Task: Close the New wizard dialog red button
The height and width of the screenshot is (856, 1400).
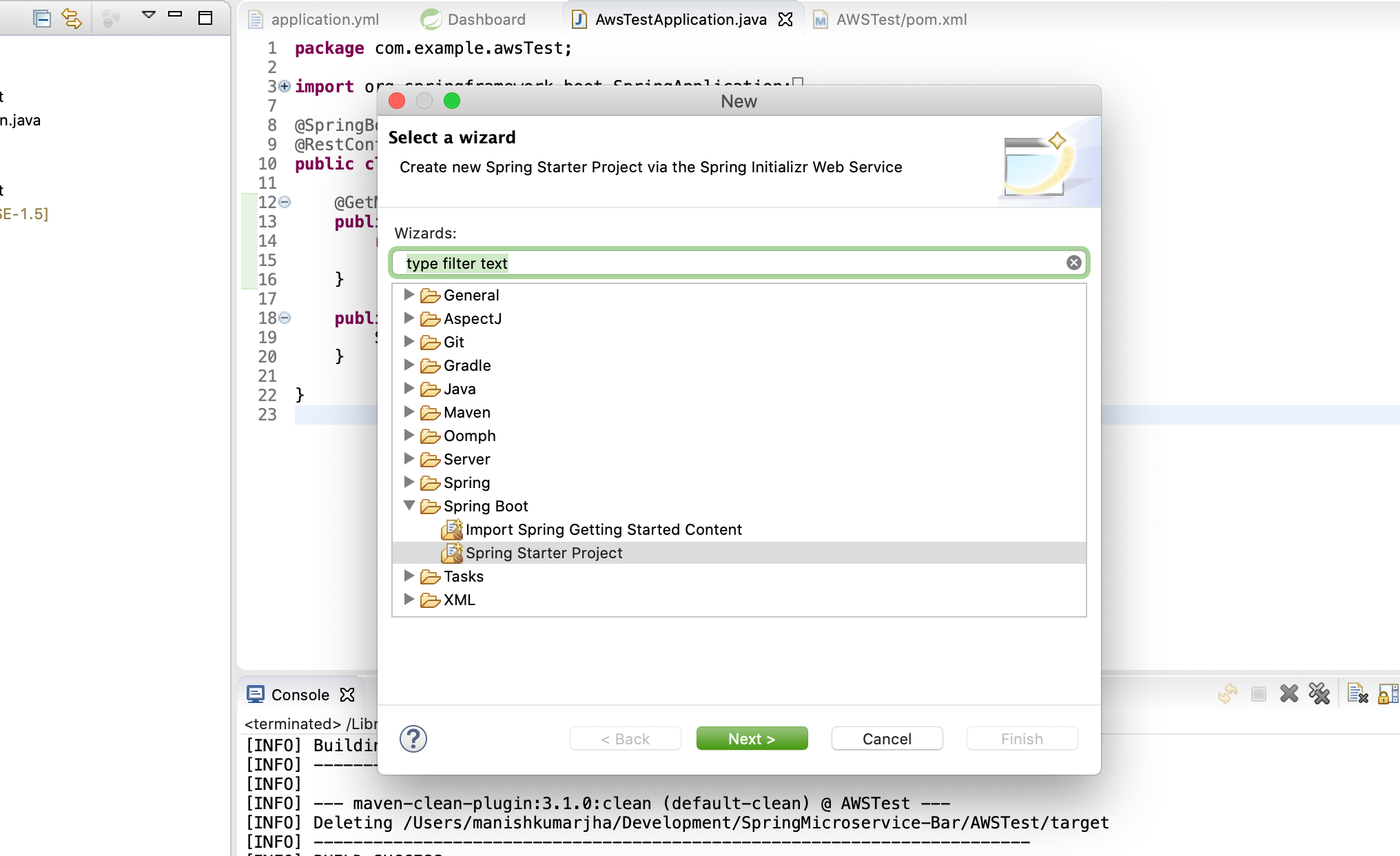Action: 397,101
